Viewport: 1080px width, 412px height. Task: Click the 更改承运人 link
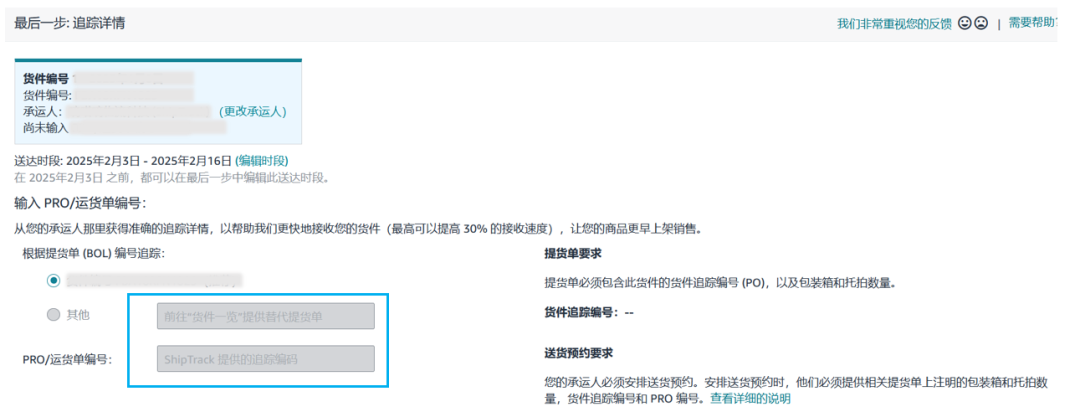(252, 111)
